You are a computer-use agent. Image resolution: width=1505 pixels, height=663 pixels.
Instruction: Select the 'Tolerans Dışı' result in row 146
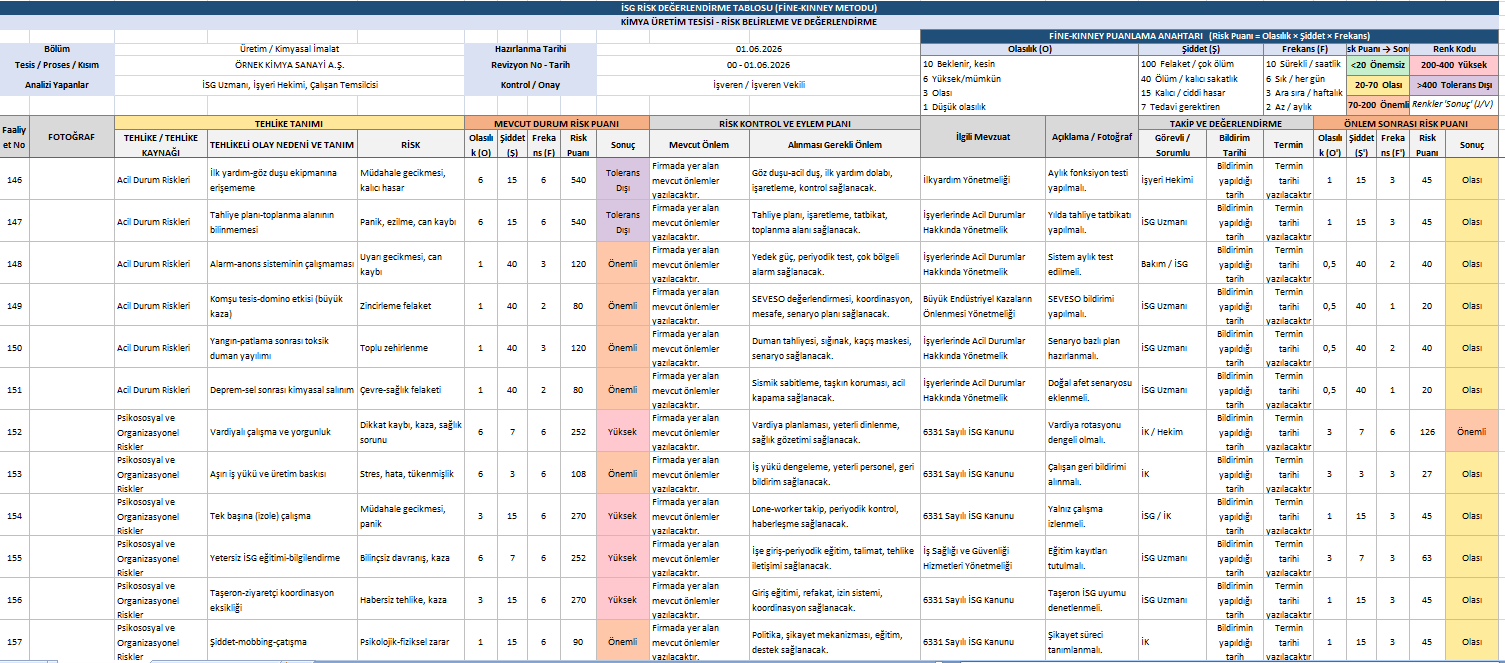[622, 179]
